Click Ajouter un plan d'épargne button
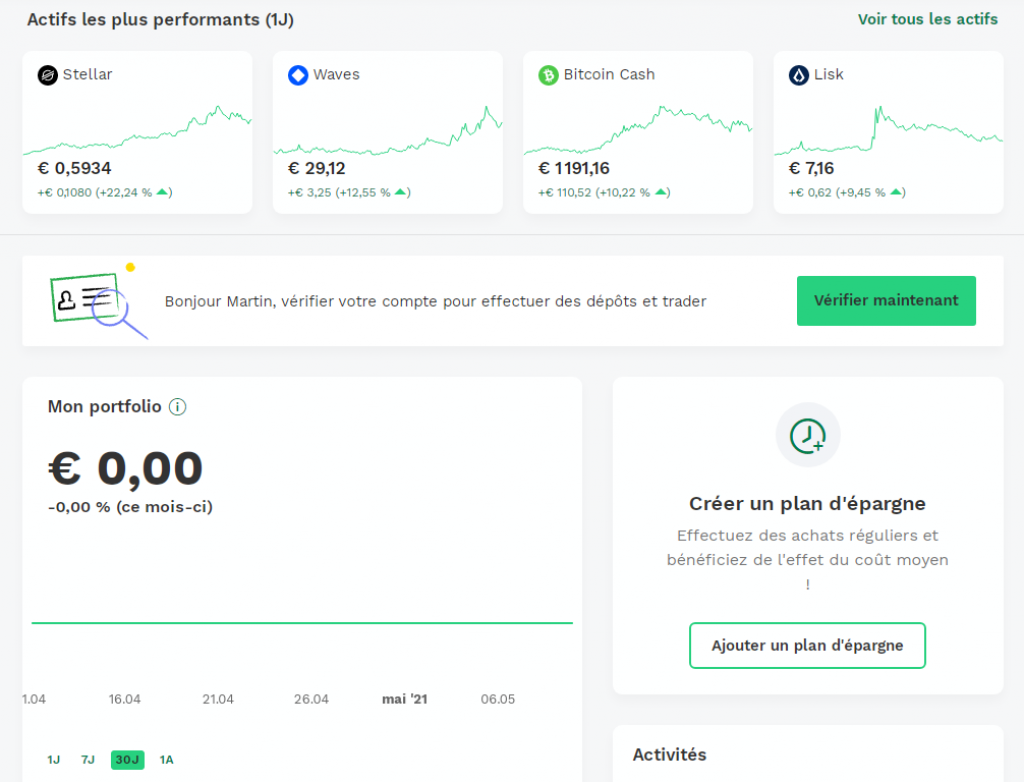Image resolution: width=1024 pixels, height=782 pixels. (x=807, y=646)
